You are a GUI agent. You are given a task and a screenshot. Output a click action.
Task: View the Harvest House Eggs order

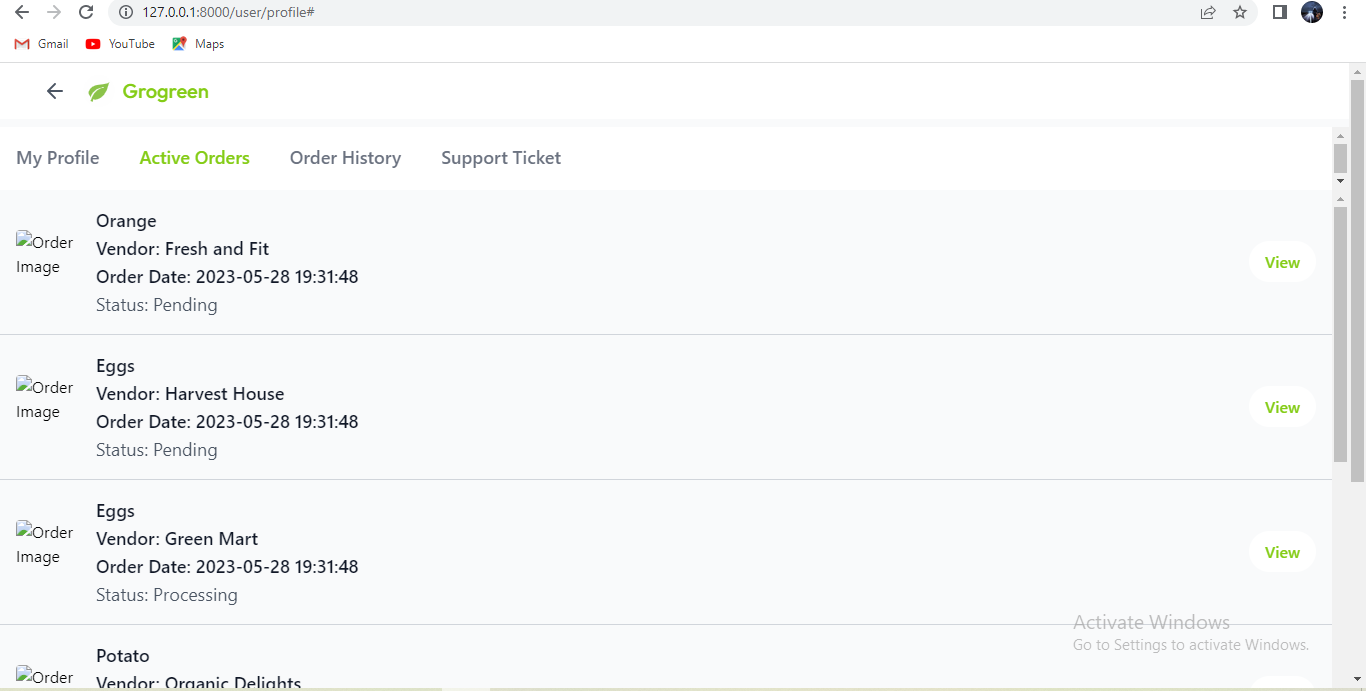tap(1282, 407)
